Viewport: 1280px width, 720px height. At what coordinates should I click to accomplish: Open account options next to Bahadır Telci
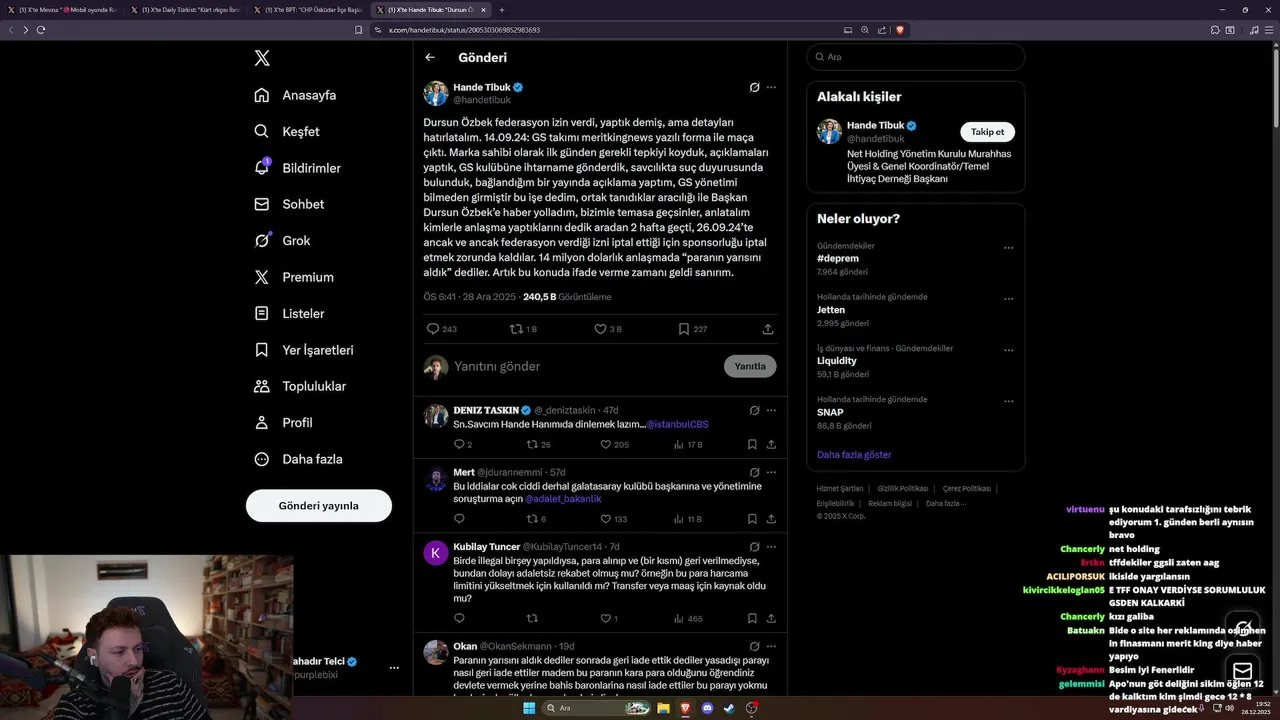[x=394, y=667]
